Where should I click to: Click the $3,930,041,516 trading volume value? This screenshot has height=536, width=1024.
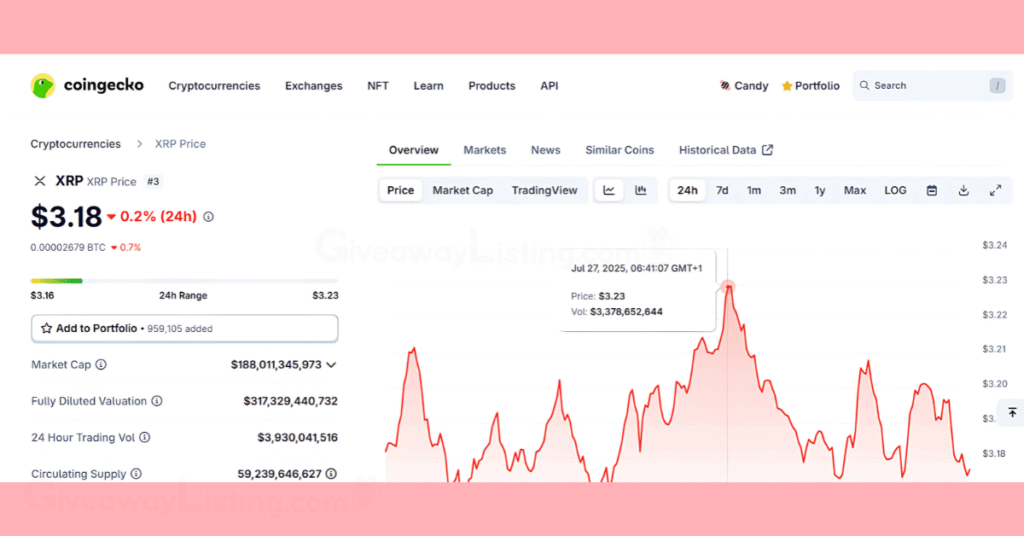[x=297, y=437]
